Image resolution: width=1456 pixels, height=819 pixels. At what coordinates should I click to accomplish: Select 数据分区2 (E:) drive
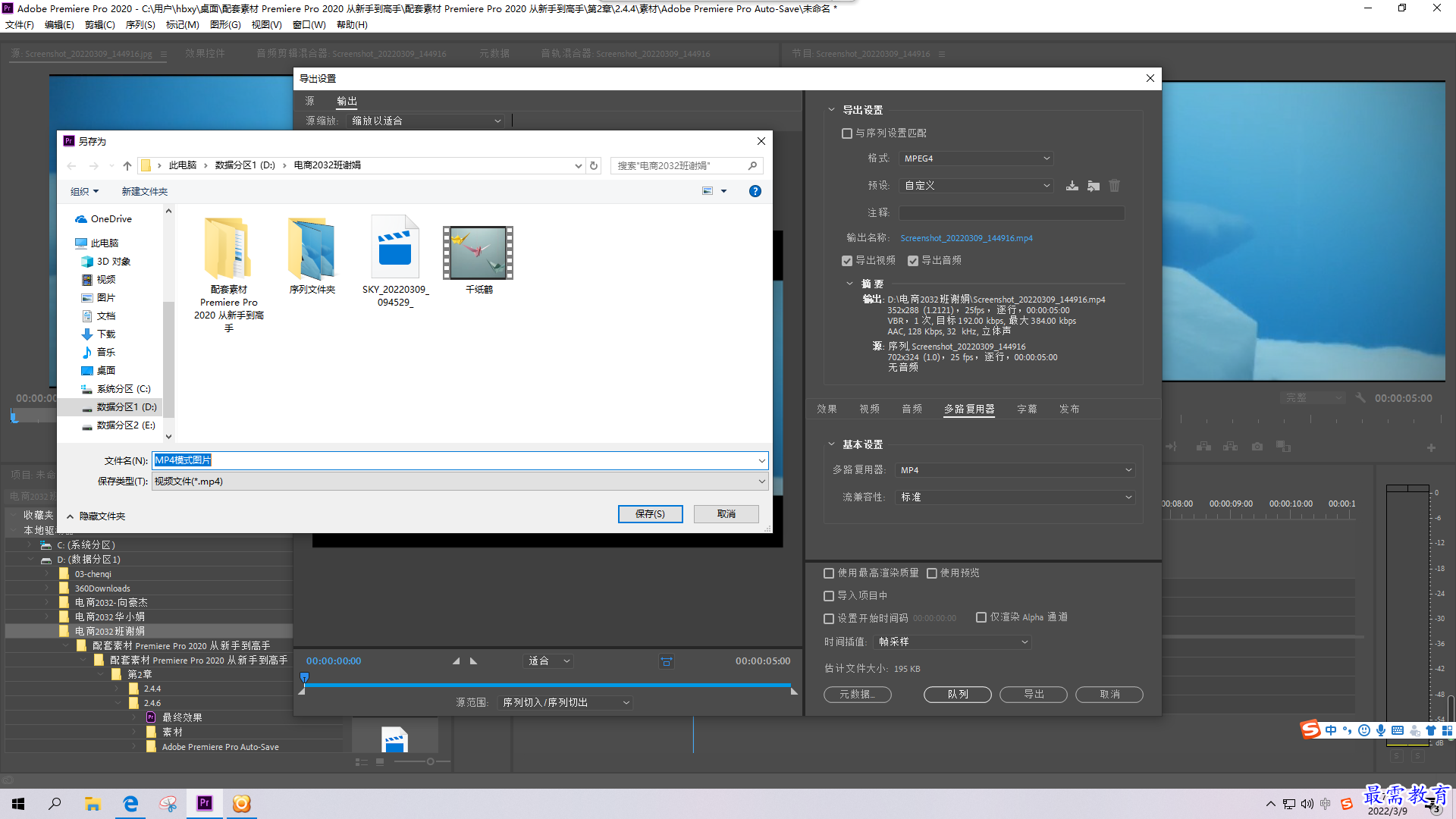pos(118,425)
